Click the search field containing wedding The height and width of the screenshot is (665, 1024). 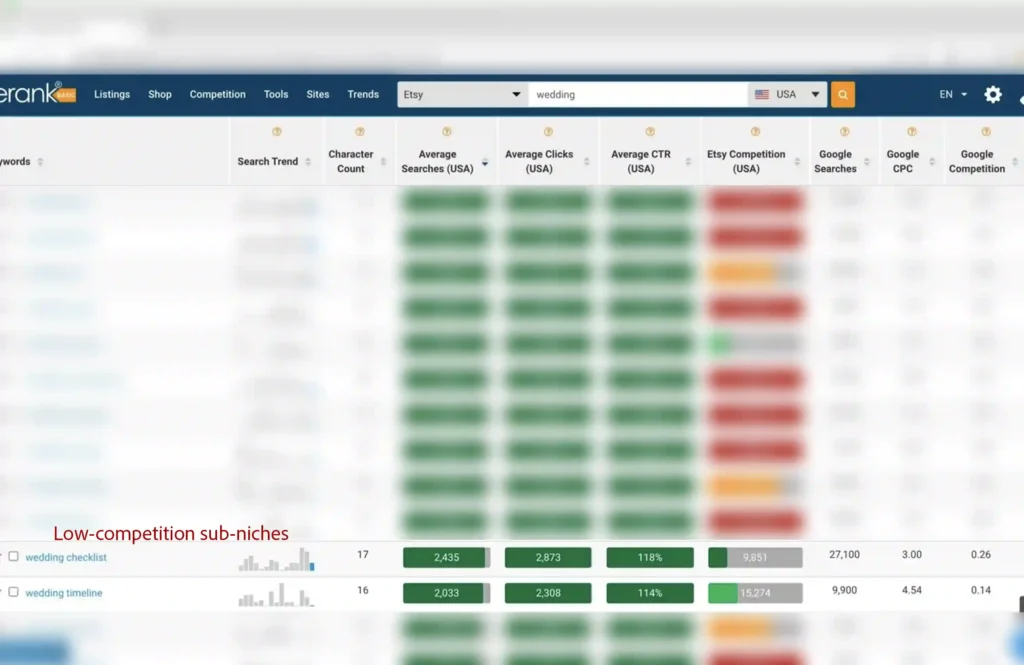[x=637, y=95]
